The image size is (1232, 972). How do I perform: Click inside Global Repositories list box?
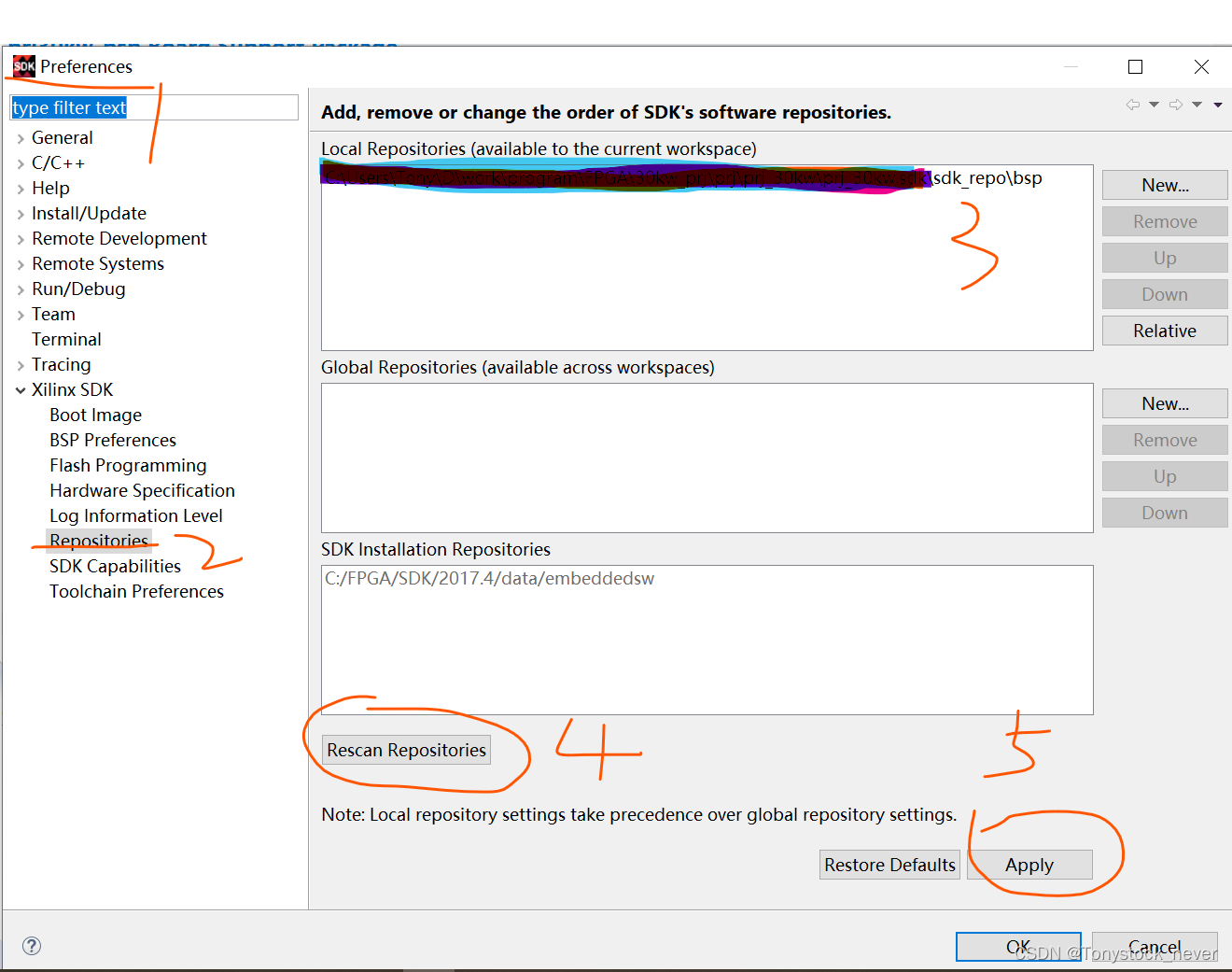(x=707, y=458)
